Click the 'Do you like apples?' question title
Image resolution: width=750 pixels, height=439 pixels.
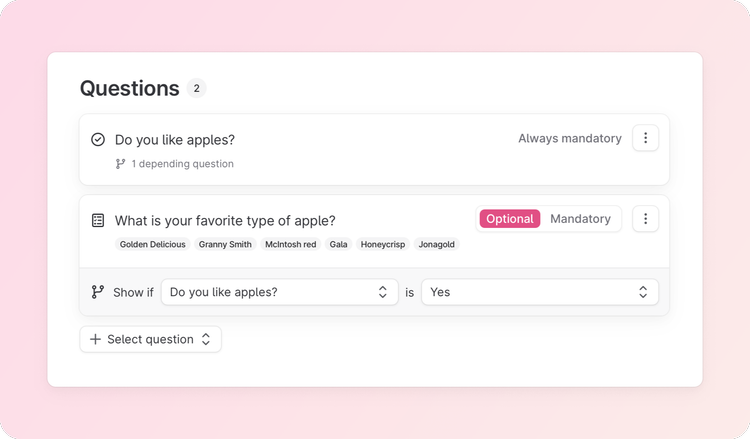point(175,140)
